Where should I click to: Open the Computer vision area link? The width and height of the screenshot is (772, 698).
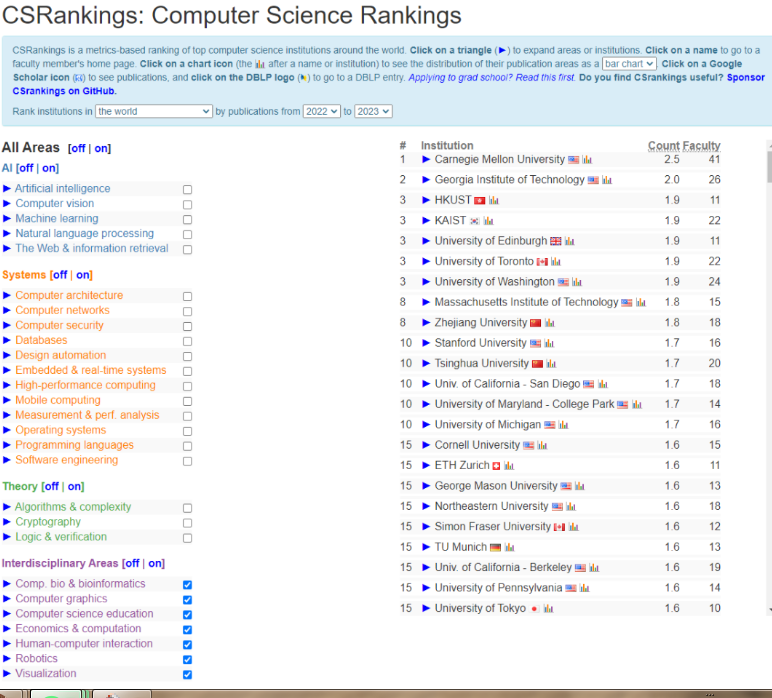tap(54, 204)
